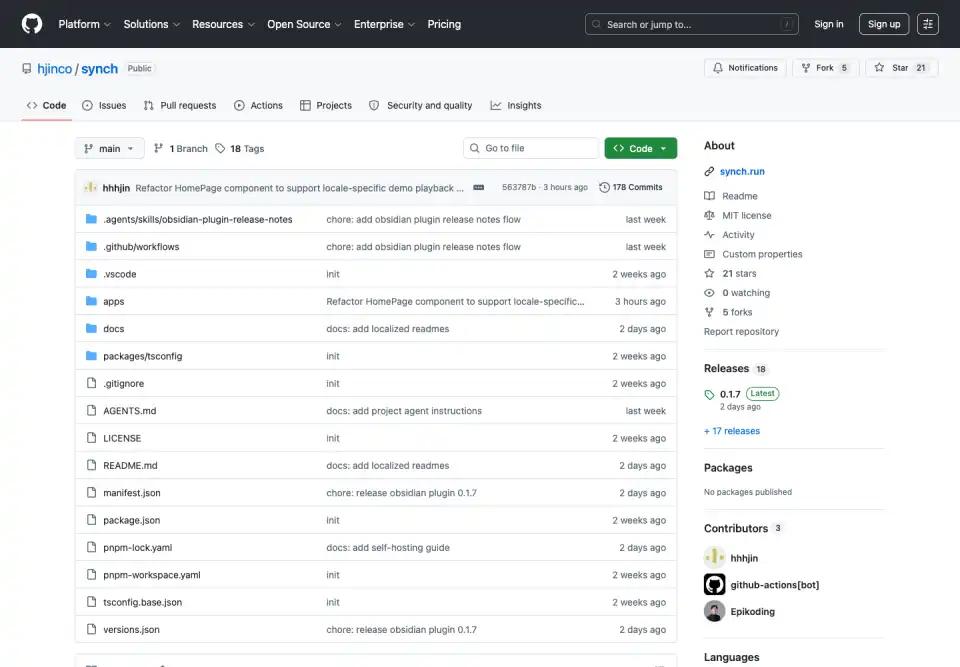Click the magnifier icon in the search bar
The height and width of the screenshot is (667, 960).
(x=596, y=24)
